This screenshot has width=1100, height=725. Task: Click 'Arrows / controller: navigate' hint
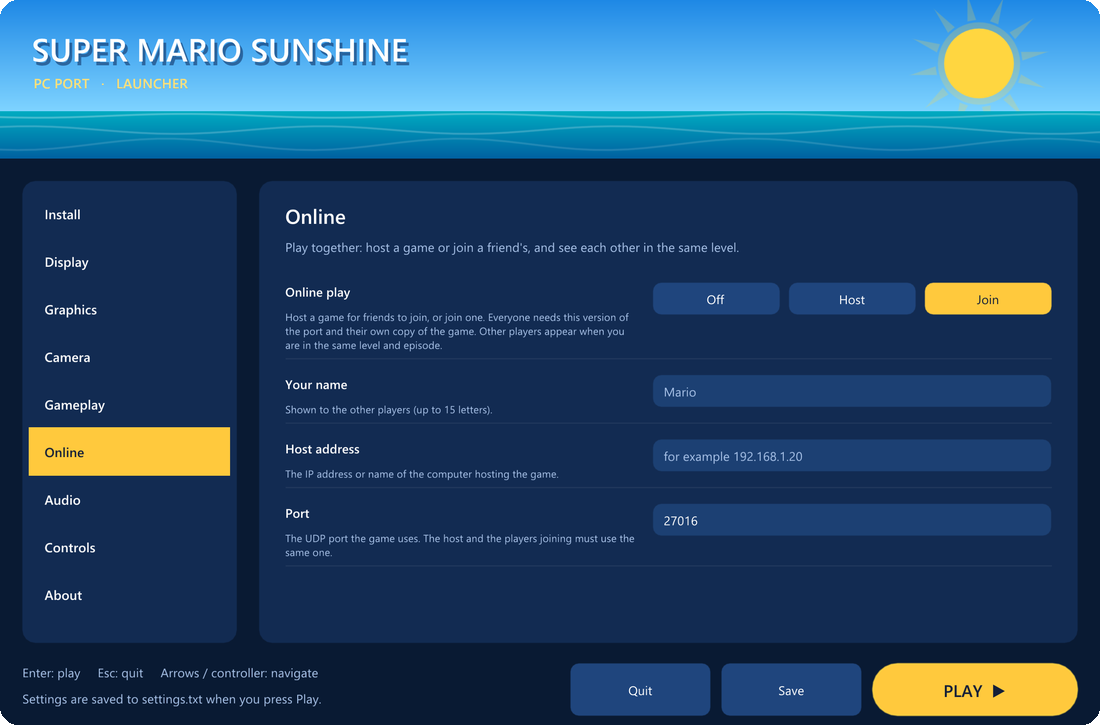(x=239, y=673)
